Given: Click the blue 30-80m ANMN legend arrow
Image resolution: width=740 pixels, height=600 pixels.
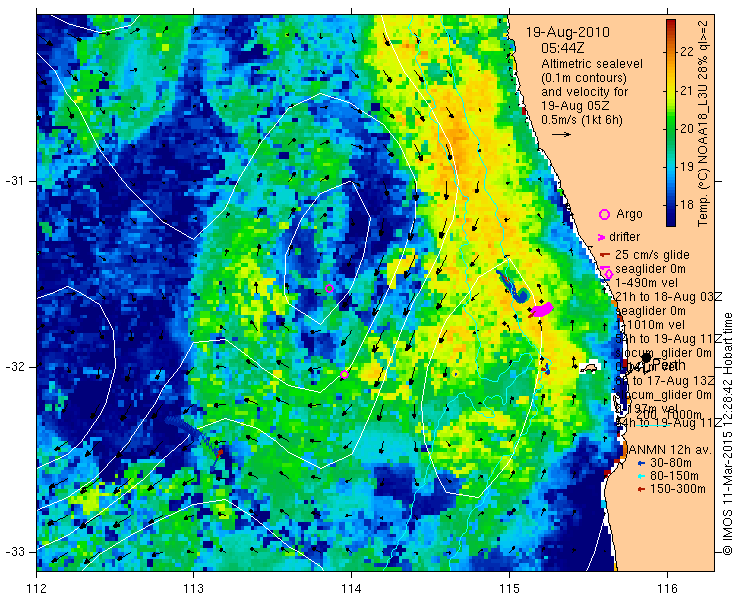Looking at the screenshot, I should 640,463.
